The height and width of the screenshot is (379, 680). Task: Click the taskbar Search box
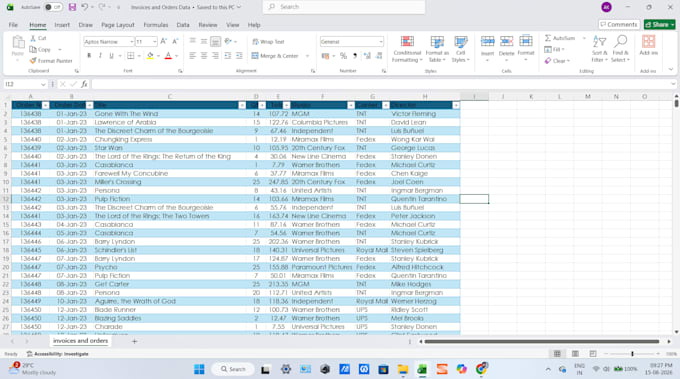[x=233, y=369]
